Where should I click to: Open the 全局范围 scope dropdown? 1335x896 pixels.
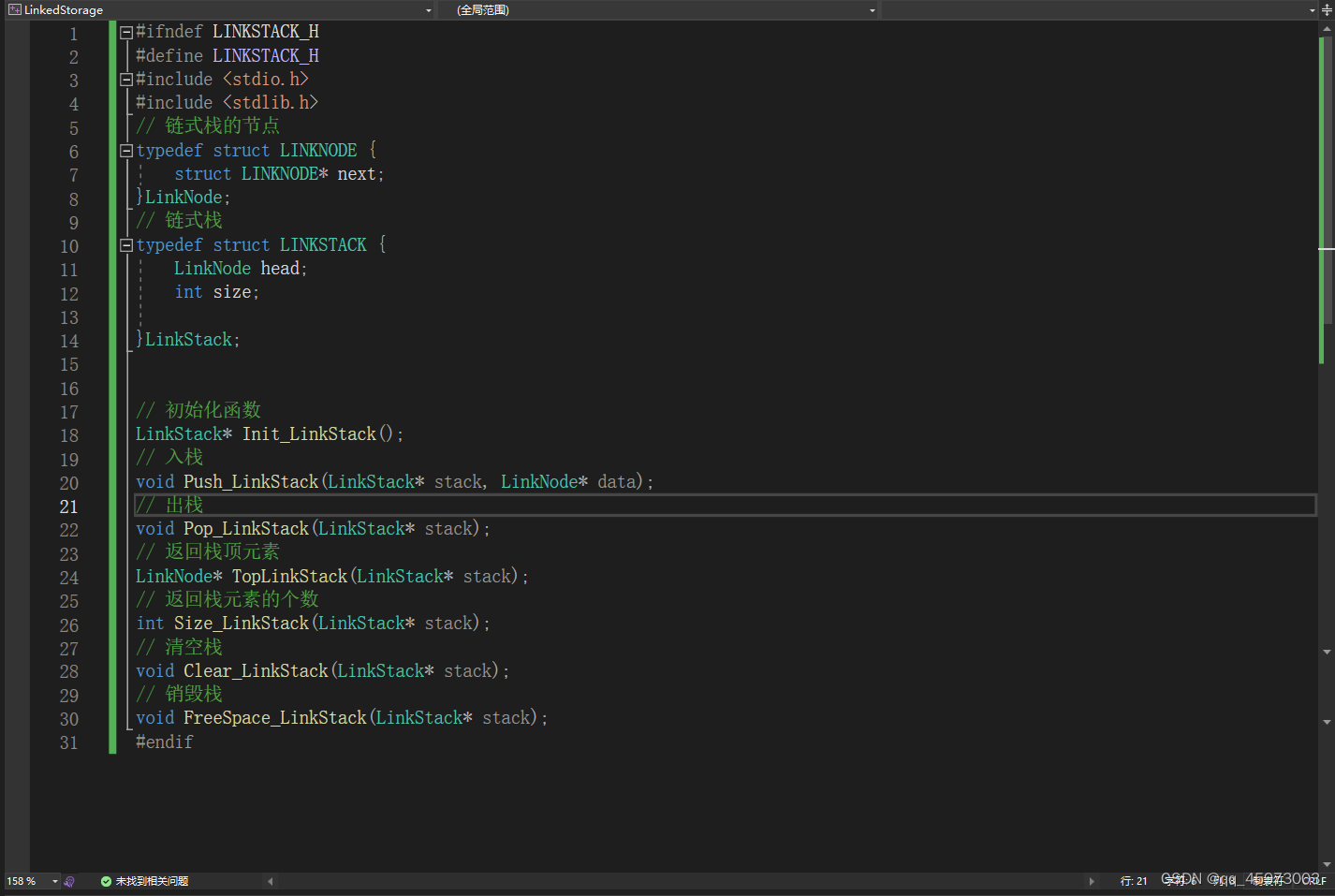click(x=872, y=10)
